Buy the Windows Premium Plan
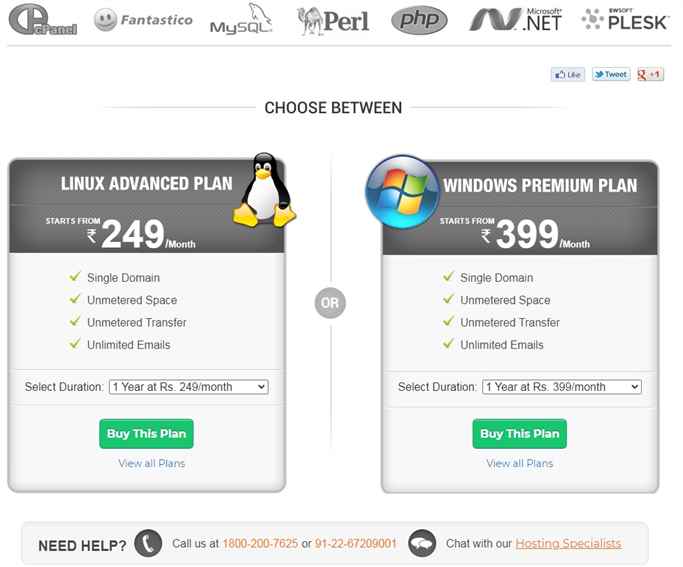Viewport: 683px width, 567px height. (x=520, y=434)
